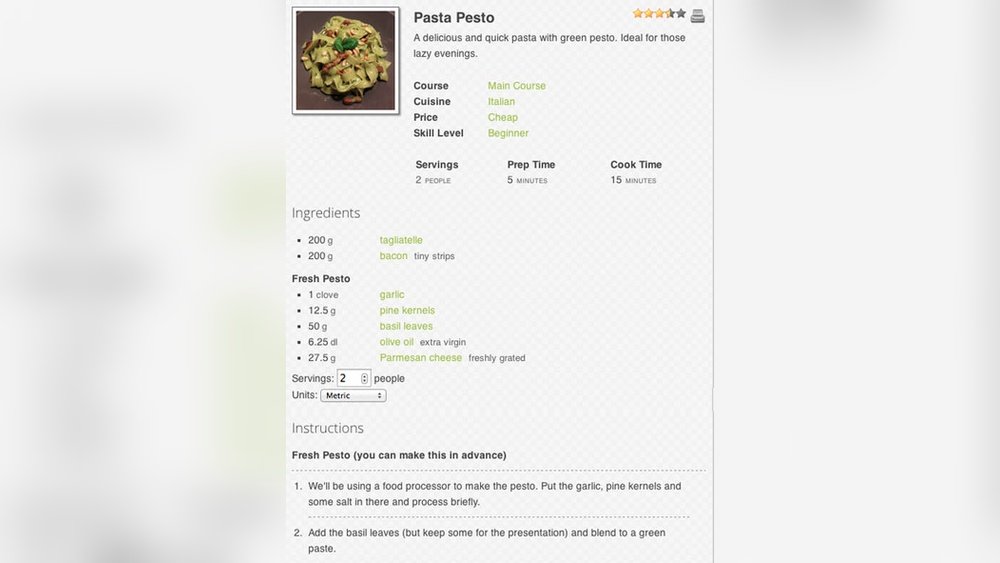Click the garlic ingredient link
Screen dimensions: 1000x563
coord(392,295)
